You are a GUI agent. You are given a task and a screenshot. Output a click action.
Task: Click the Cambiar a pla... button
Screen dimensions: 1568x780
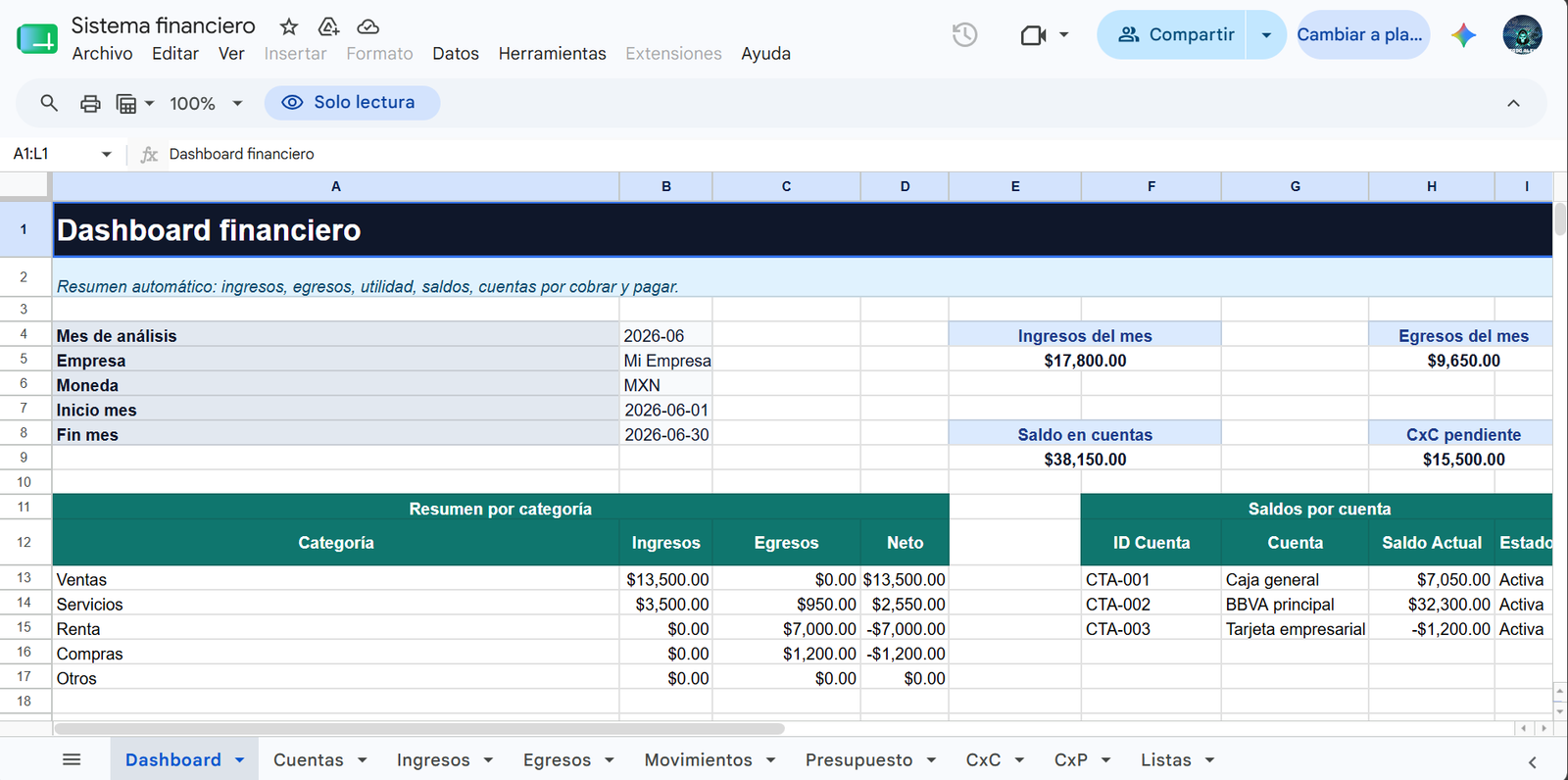point(1362,35)
